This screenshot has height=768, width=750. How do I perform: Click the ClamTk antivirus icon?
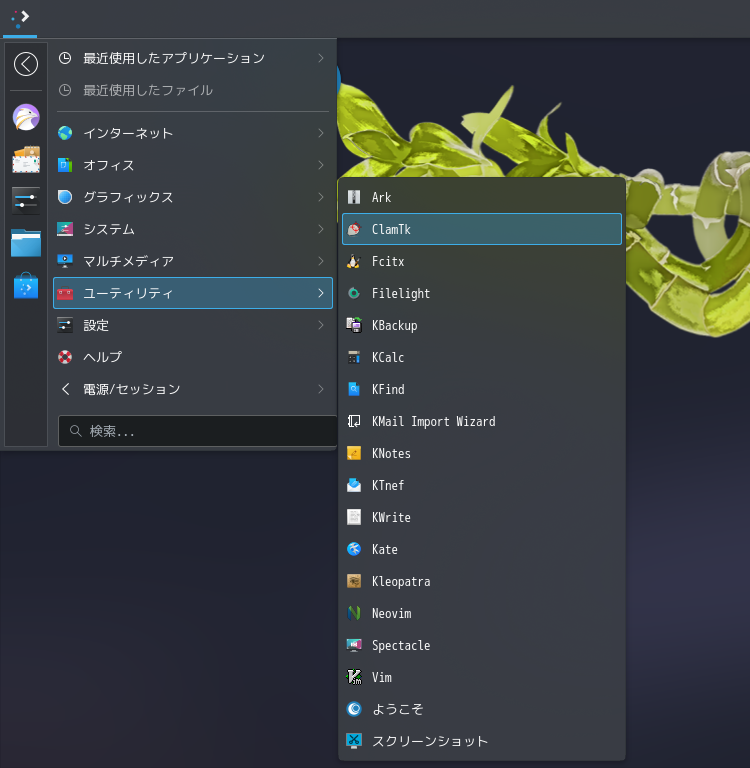point(354,229)
